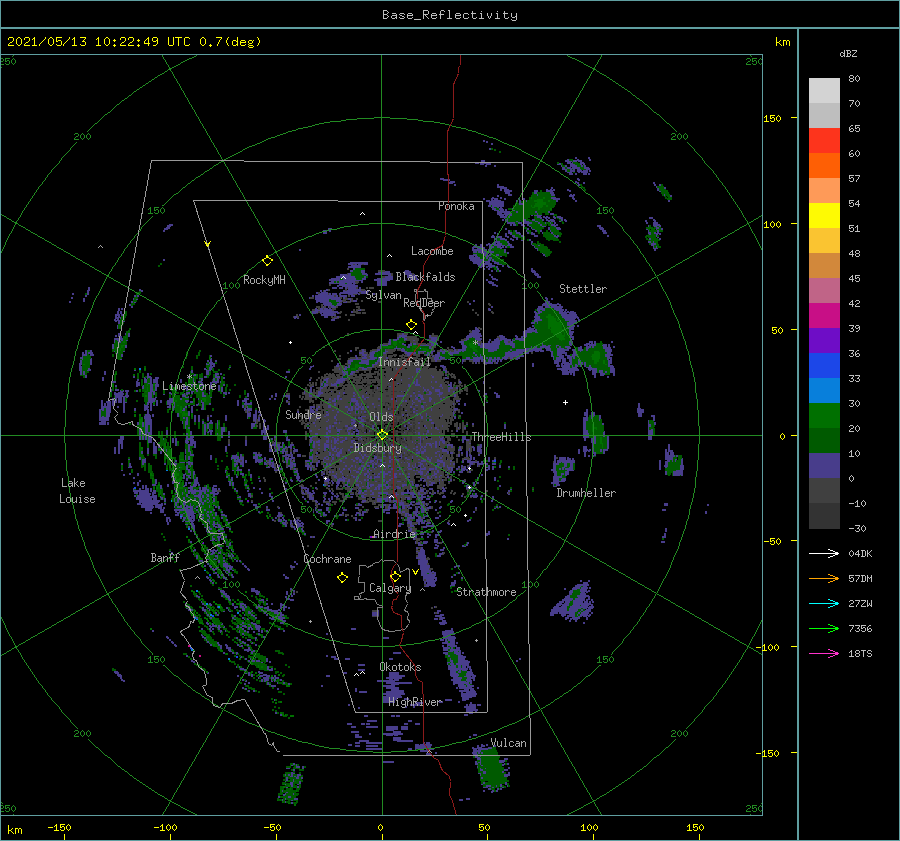Click the Sundre label

click(303, 414)
